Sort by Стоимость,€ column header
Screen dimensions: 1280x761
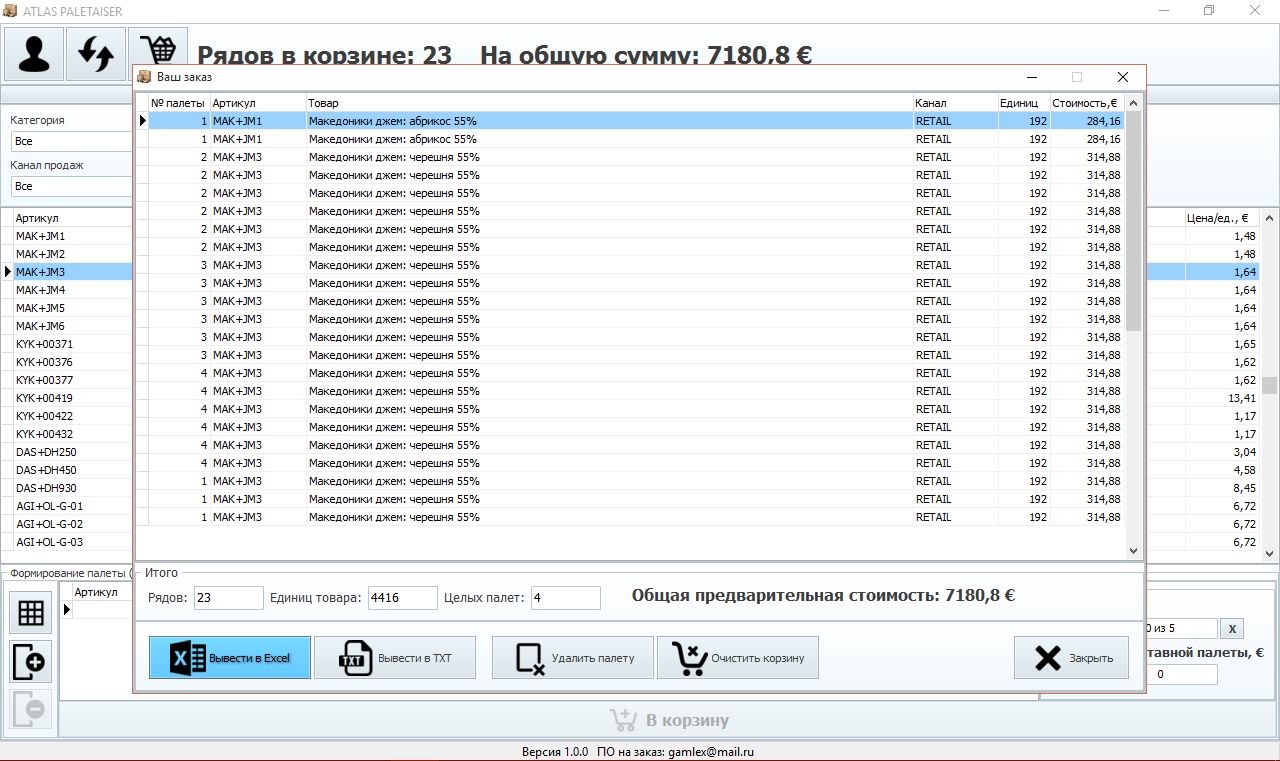tap(1087, 103)
